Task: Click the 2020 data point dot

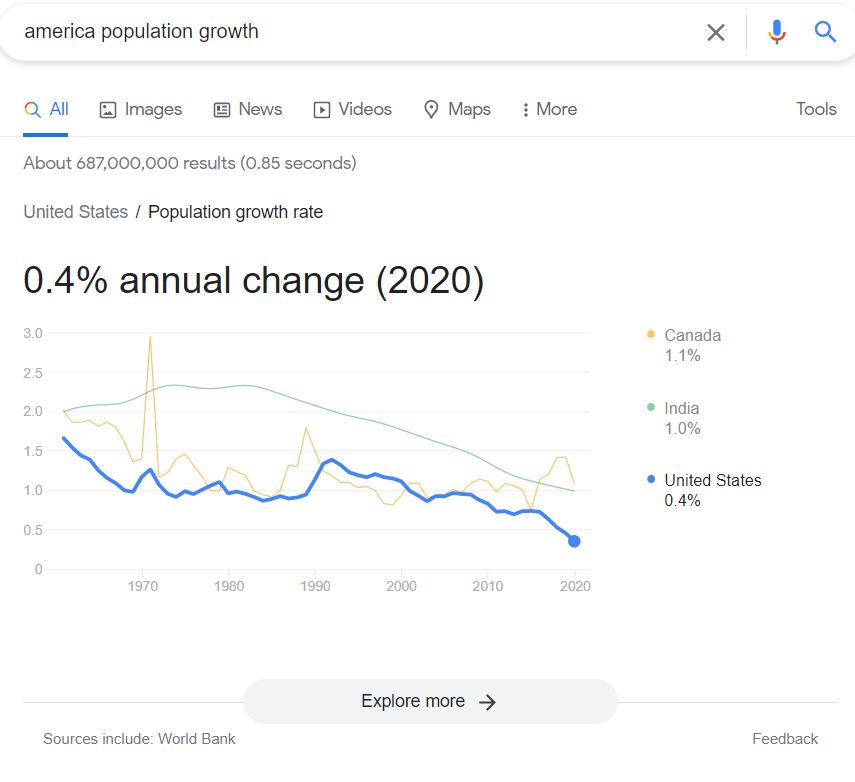Action: [x=574, y=542]
